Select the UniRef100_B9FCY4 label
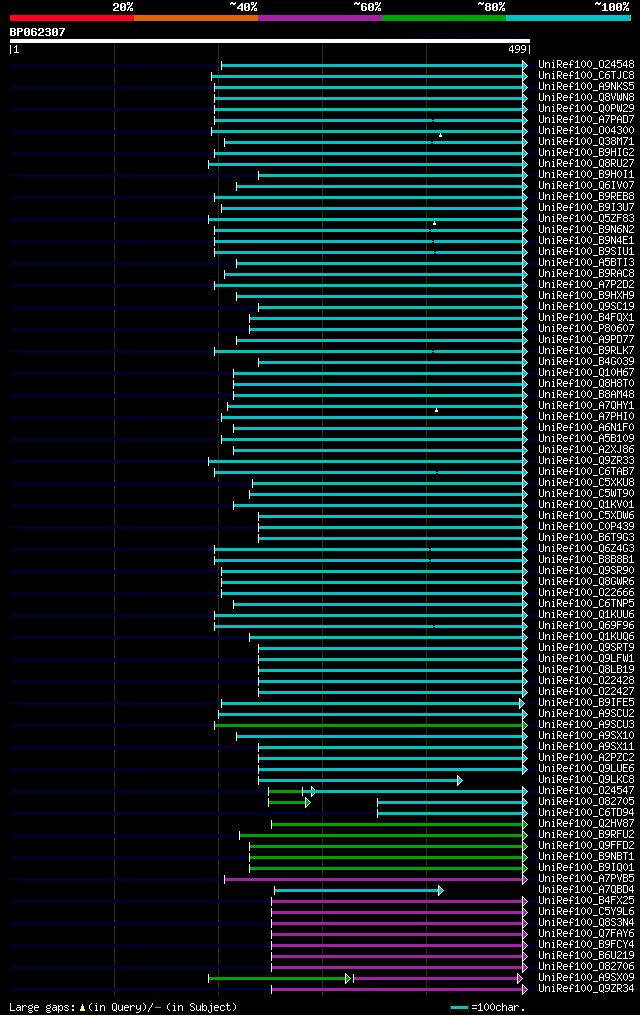 586,944
